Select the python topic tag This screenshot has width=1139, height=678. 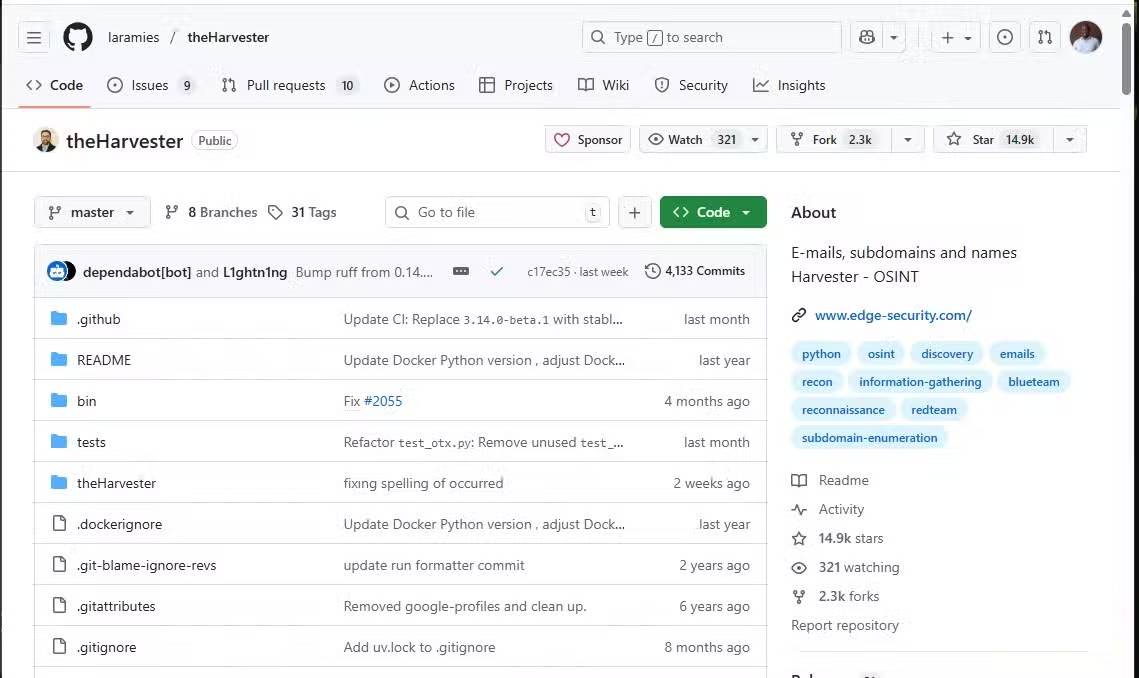[821, 354]
